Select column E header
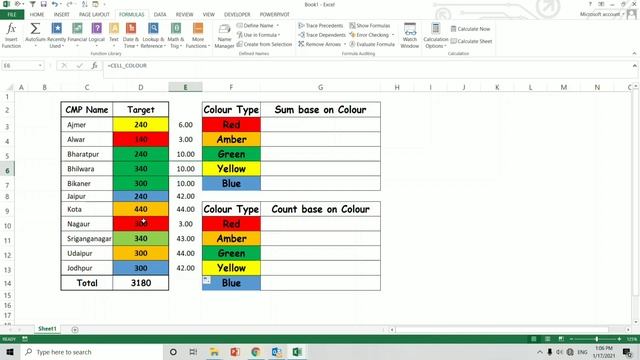Screen dimensions: 640x360 [185, 87]
